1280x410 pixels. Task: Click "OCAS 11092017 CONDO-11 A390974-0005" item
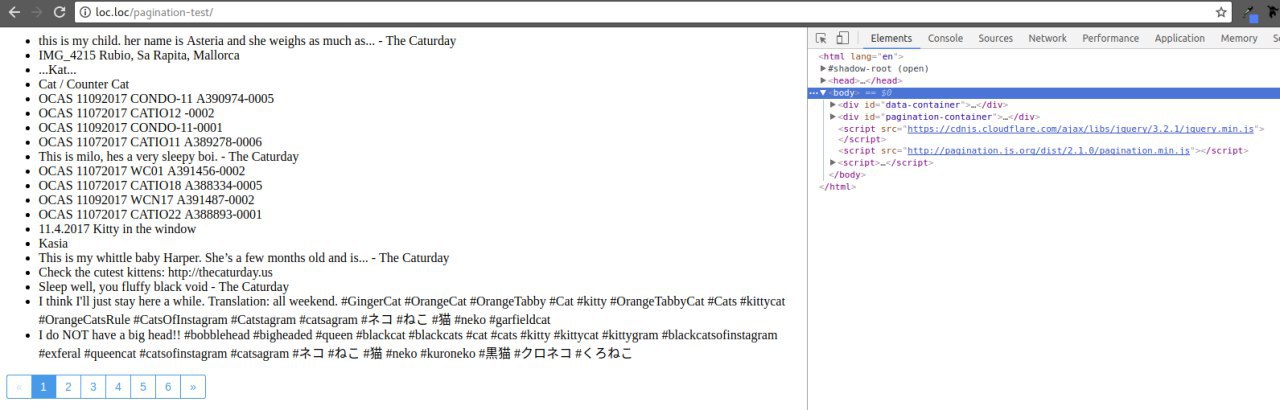tap(156, 99)
